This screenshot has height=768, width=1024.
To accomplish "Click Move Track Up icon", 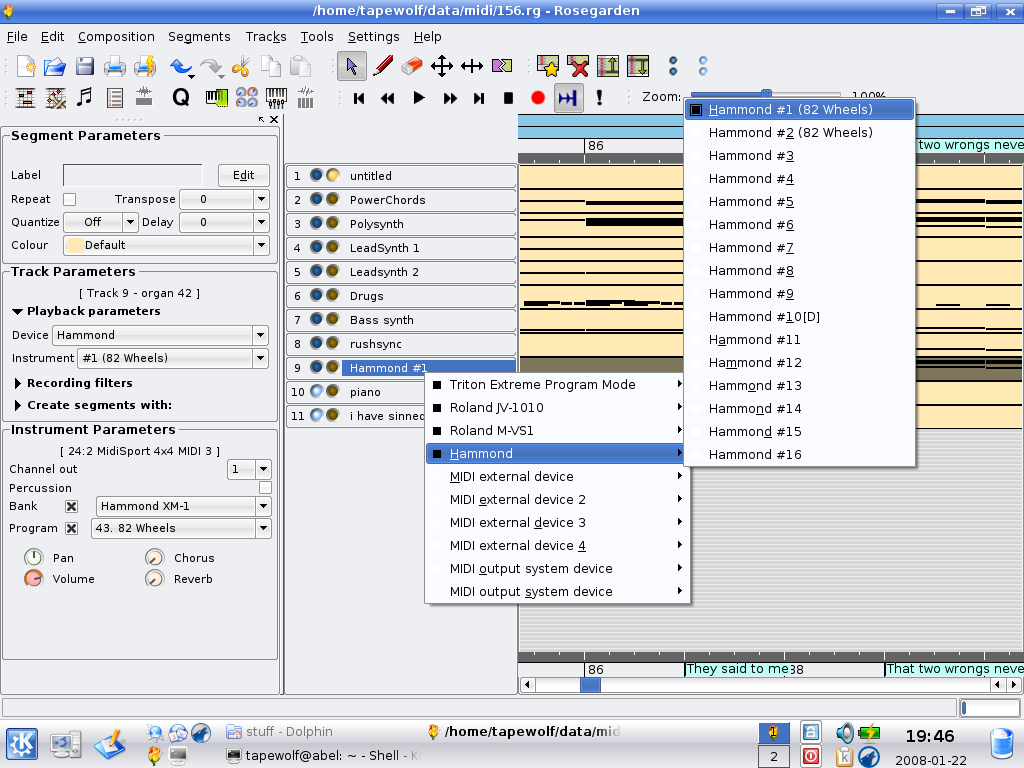I will (x=608, y=66).
